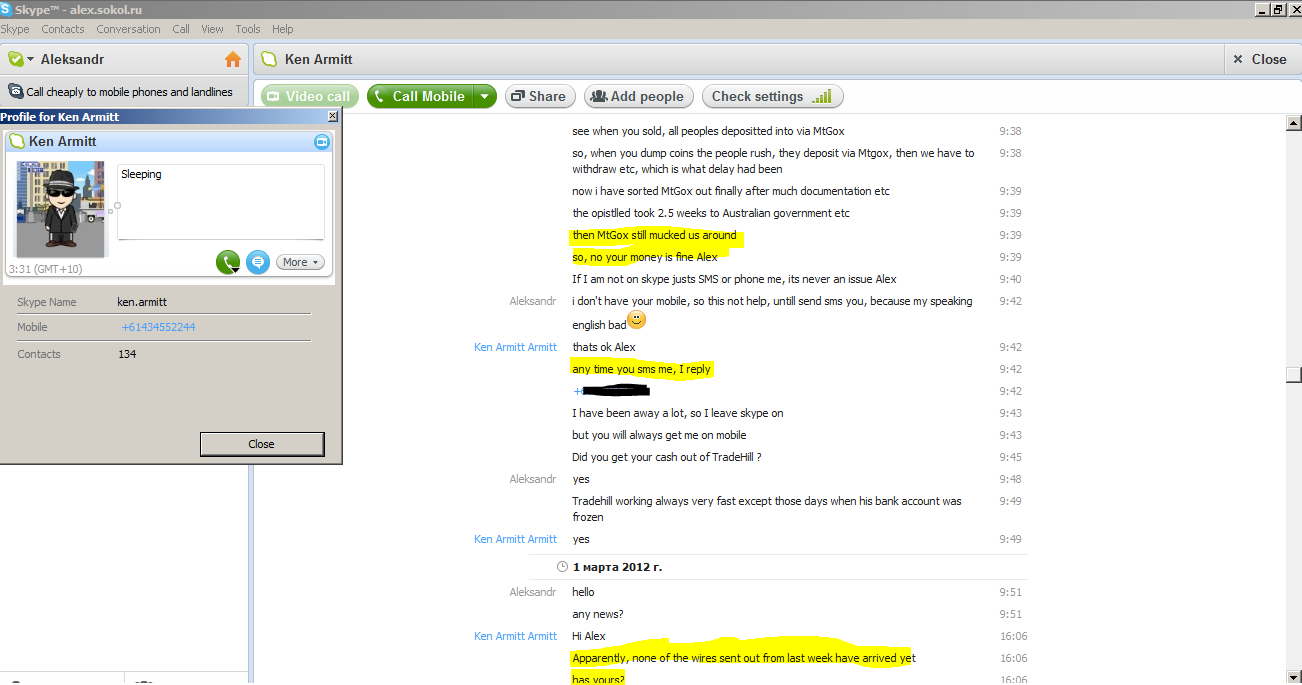Open Aleksandr's online status dropdown
The height and width of the screenshot is (685, 1302).
point(21,59)
